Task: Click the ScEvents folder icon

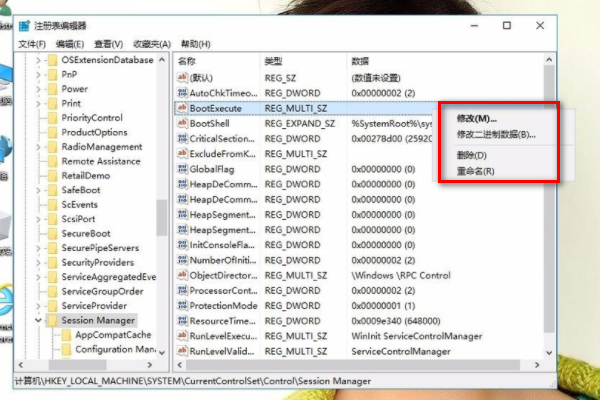Action: point(53,204)
